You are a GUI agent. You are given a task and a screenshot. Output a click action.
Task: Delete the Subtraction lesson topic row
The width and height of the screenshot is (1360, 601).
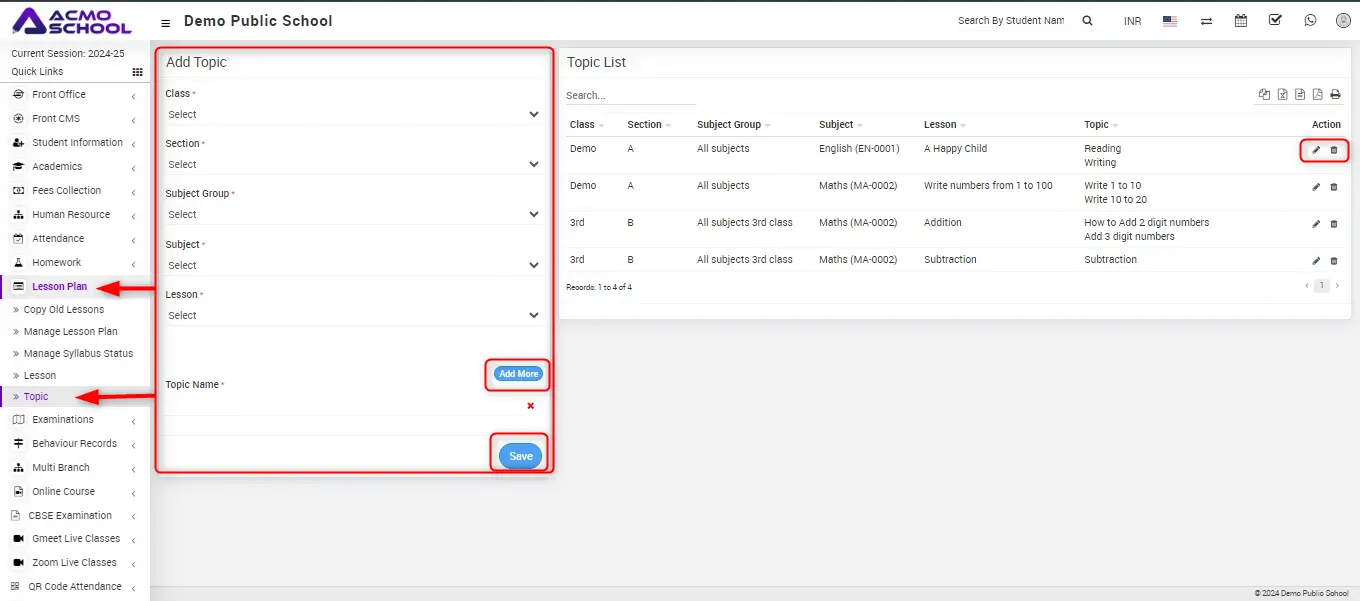1334,261
